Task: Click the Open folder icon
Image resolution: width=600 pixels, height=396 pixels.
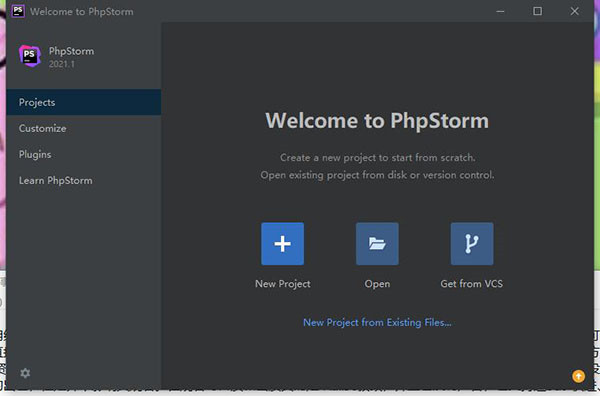Action: [x=377, y=244]
